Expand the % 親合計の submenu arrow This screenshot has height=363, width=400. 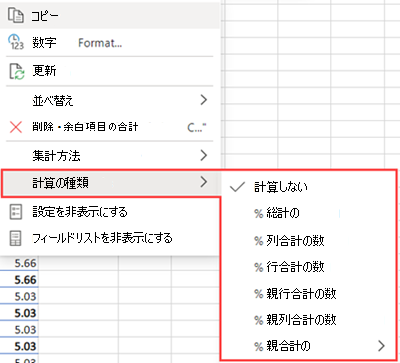point(381,346)
